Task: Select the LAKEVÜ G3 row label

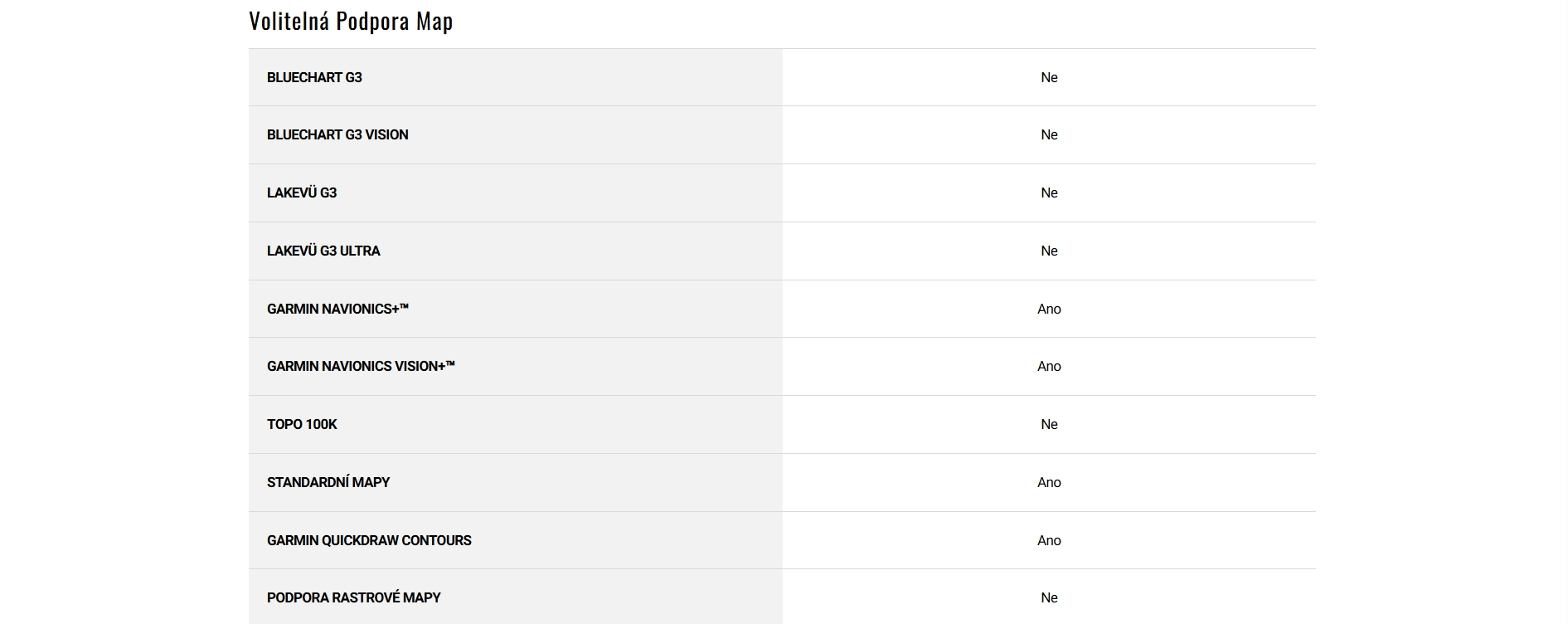Action: click(302, 193)
